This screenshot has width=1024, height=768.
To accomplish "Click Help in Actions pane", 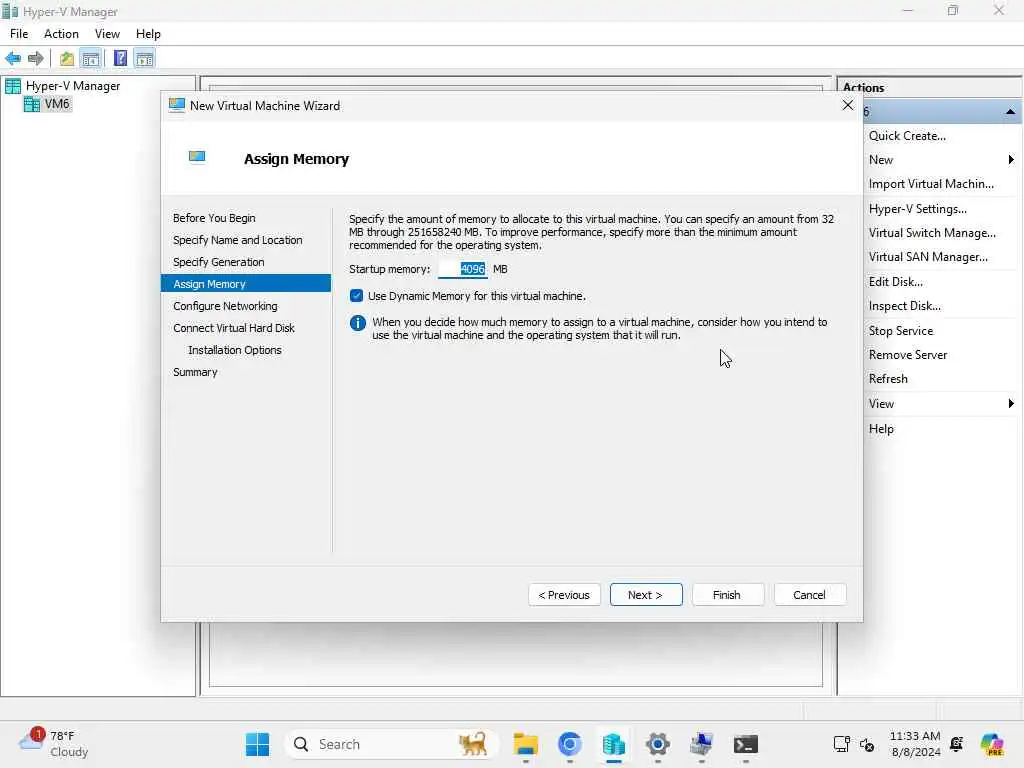I will click(881, 429).
